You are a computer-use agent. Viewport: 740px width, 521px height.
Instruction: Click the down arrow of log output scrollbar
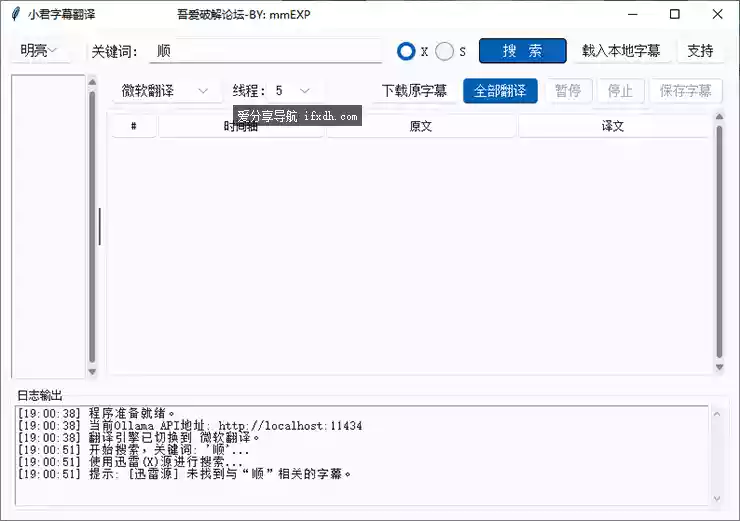click(715, 499)
